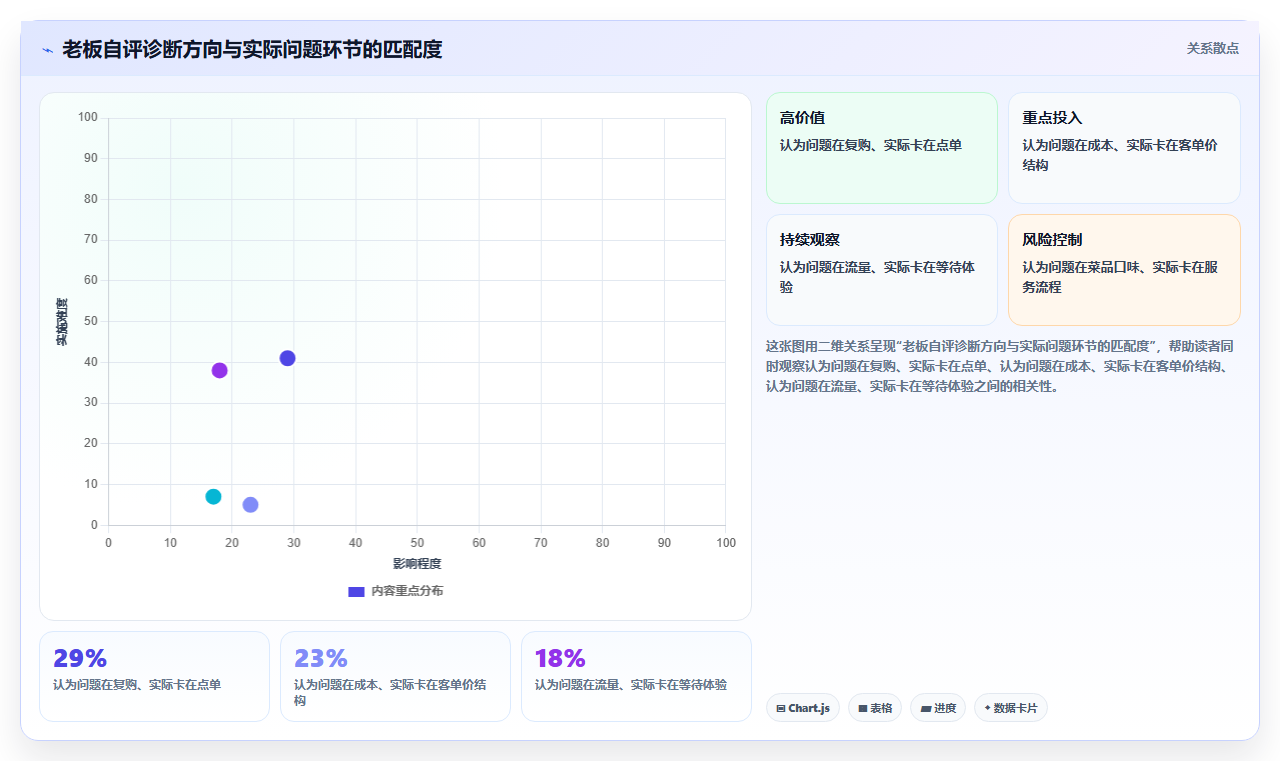
Task: Click the description paragraph starting 这张图用二维关系
Action: pyautogui.click(x=1002, y=366)
